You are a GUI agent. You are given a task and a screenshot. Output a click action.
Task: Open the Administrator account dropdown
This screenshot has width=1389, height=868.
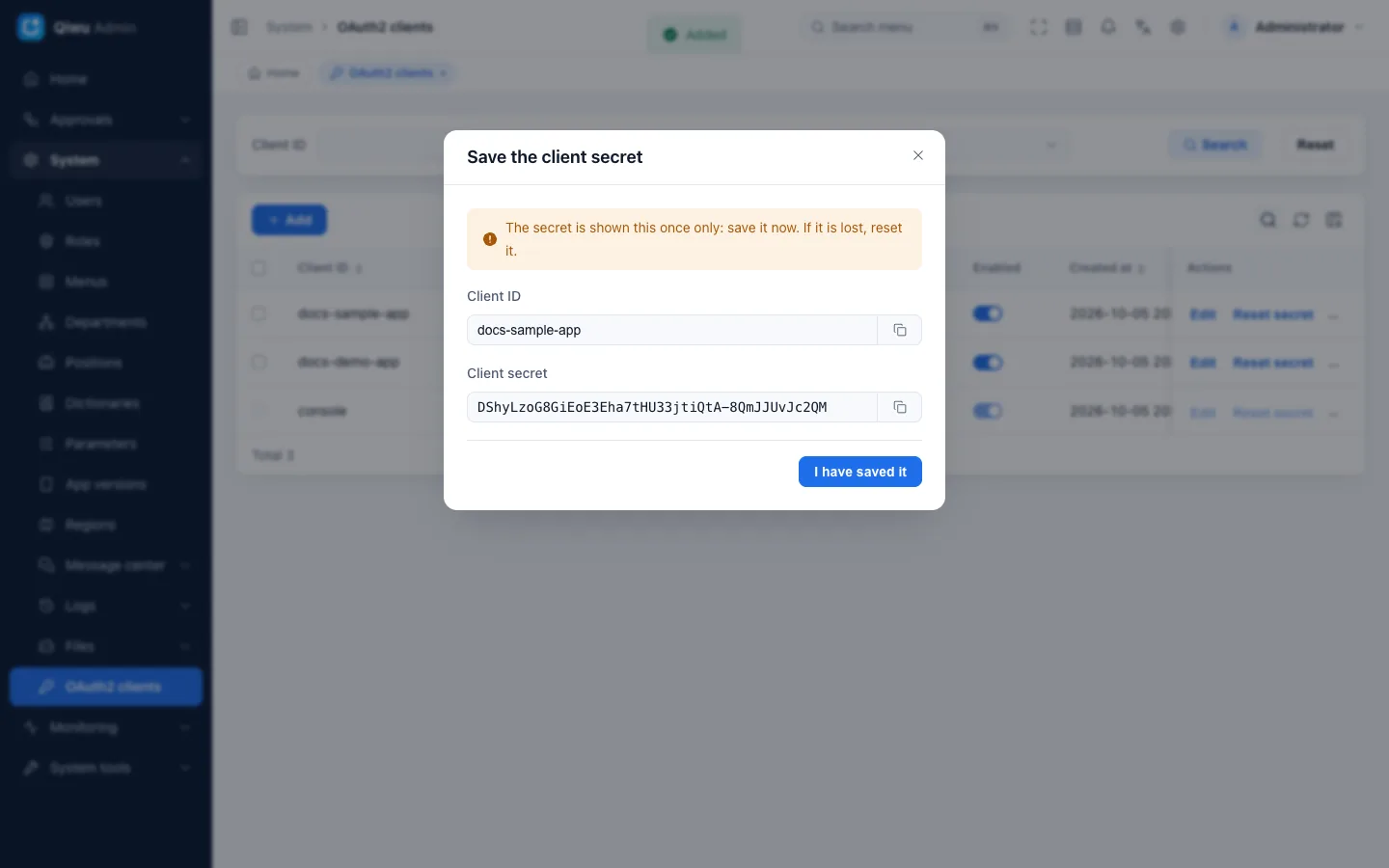(1294, 27)
